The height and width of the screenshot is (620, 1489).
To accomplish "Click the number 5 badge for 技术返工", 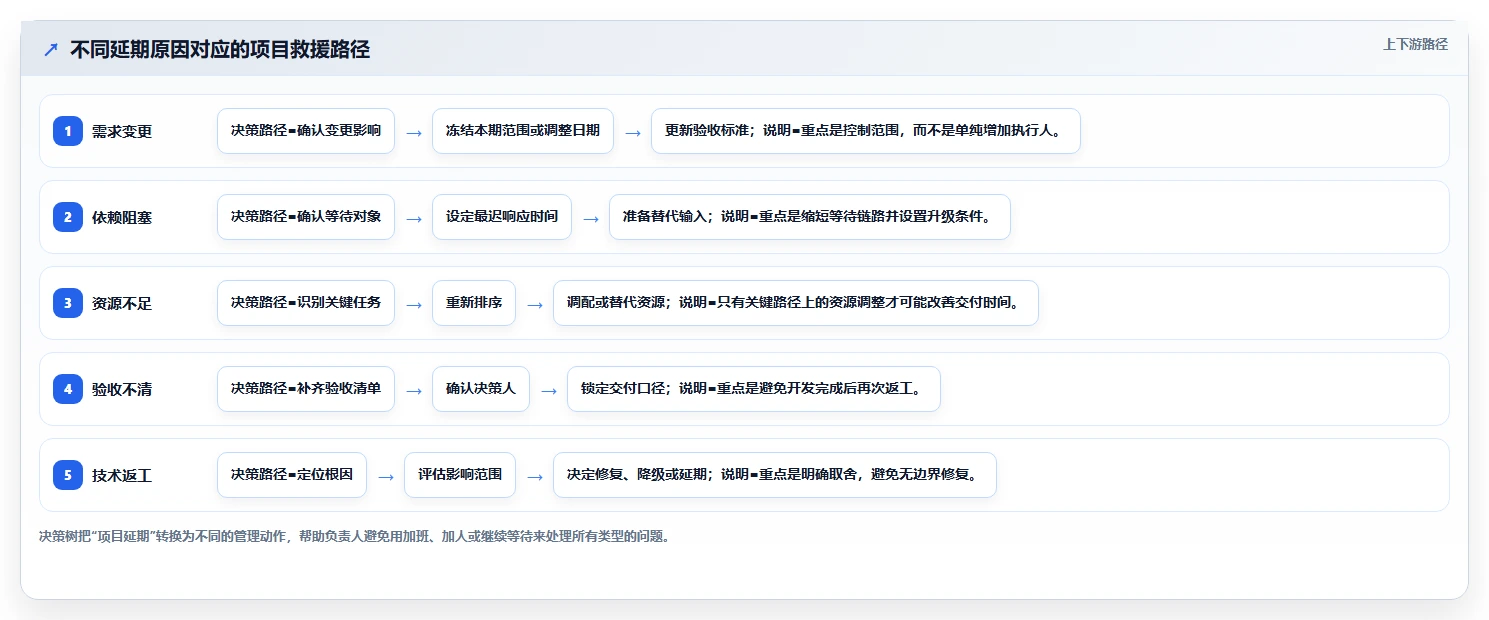I will pyautogui.click(x=68, y=475).
